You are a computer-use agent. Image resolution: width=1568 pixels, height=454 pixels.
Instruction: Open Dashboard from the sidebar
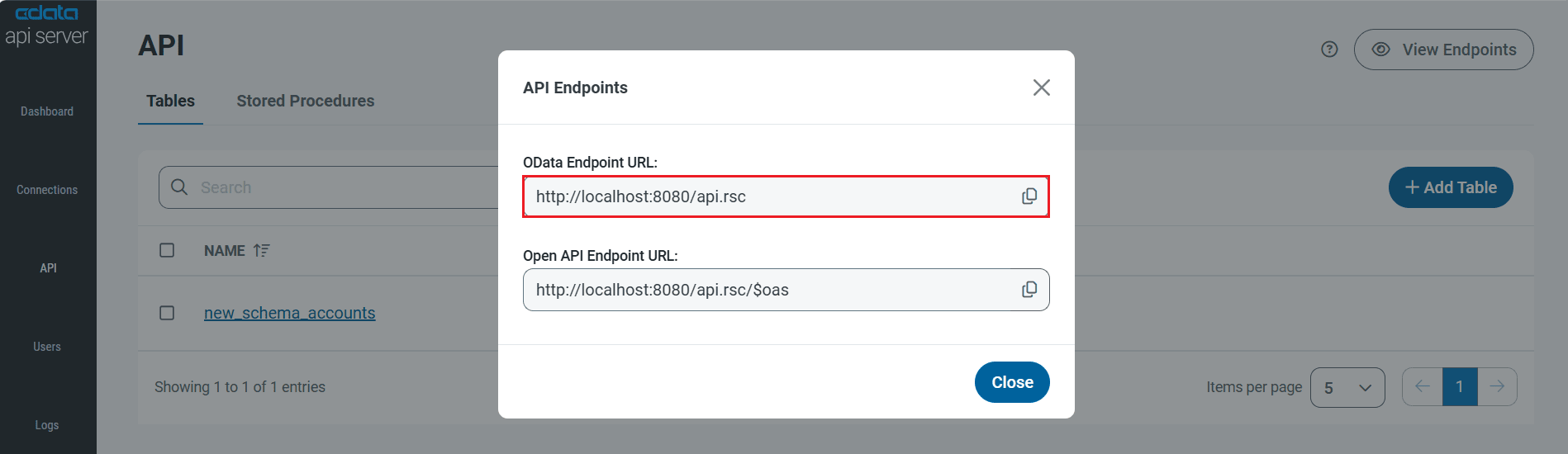tap(47, 111)
